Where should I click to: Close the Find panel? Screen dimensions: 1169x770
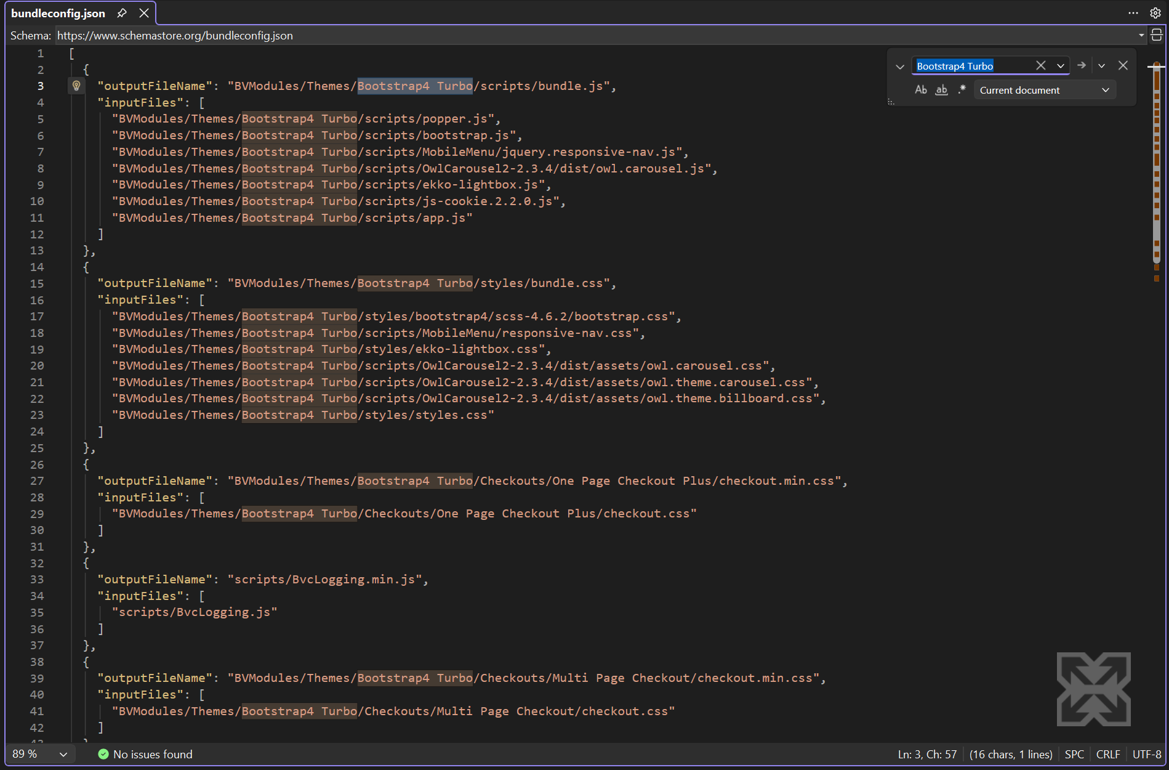1123,66
